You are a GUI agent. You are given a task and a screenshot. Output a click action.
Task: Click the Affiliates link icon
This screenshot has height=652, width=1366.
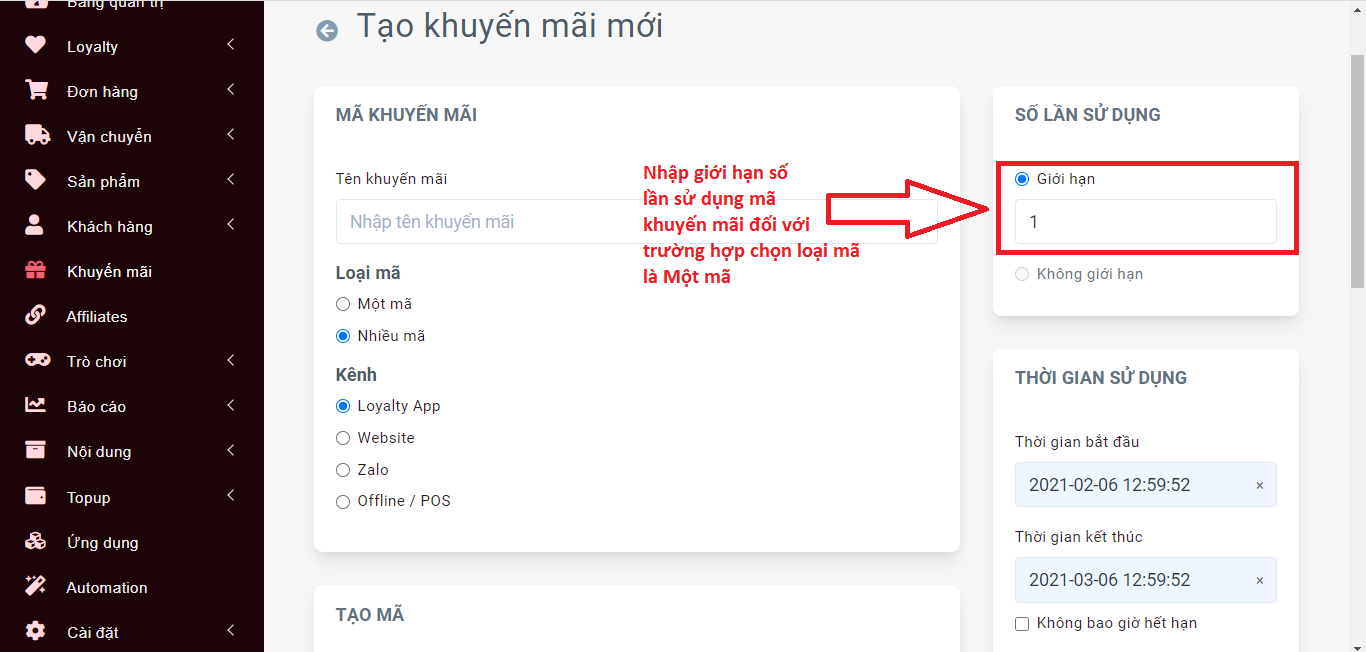[35, 315]
